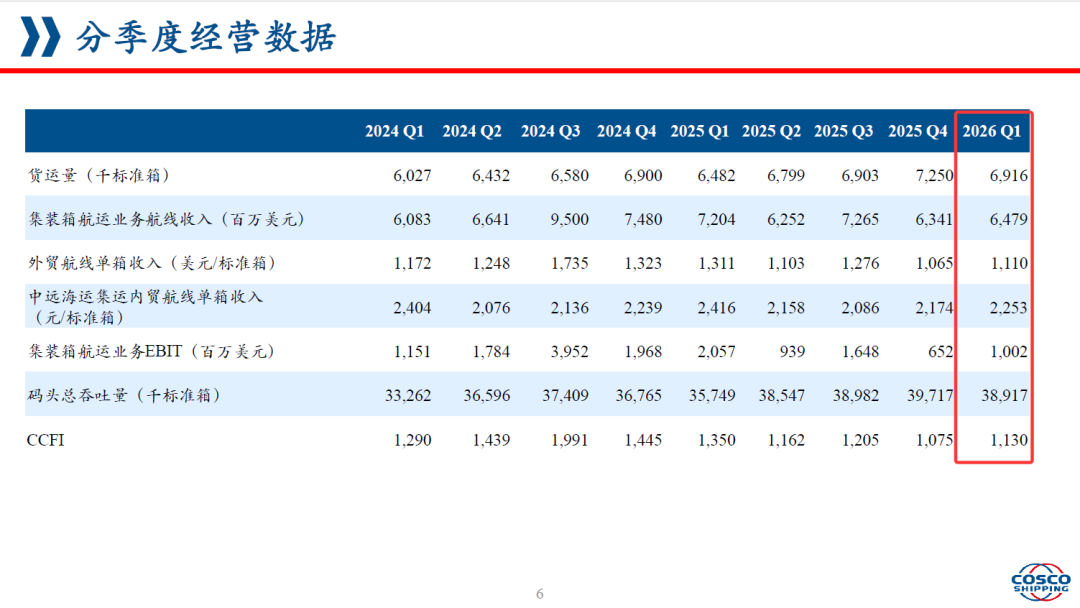This screenshot has height=608, width=1080.
Task: Select the 2024 Q3 column header
Action: pos(550,131)
